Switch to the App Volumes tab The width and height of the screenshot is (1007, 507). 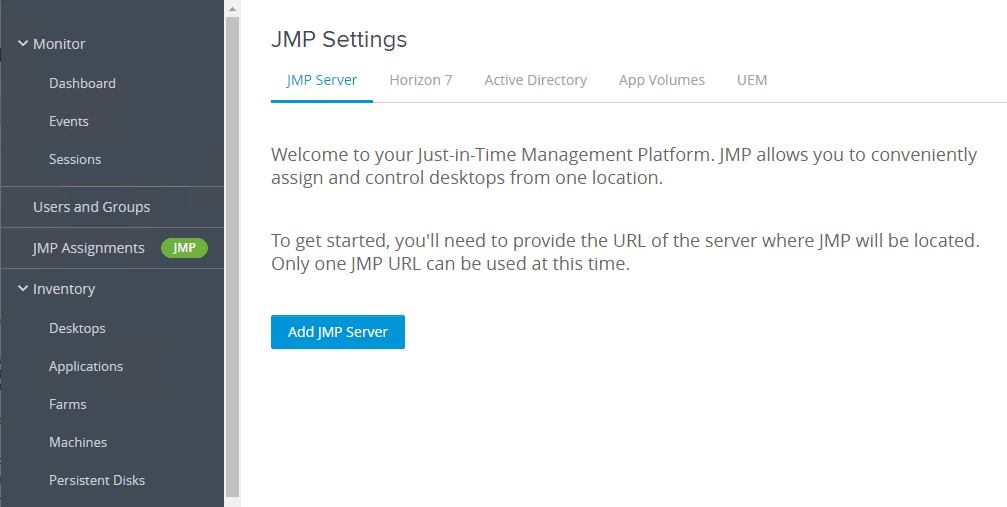click(x=661, y=80)
